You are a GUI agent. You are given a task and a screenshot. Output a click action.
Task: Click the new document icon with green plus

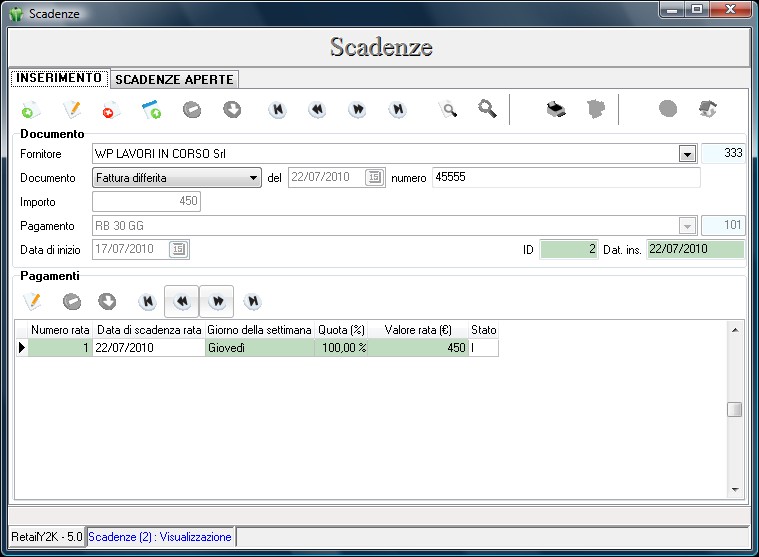(31, 109)
